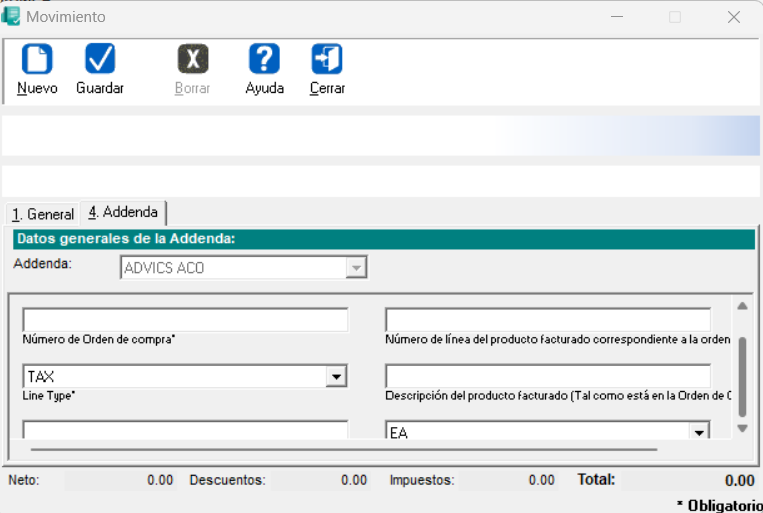Expand the Line Type dropdown showing TAX
The width and height of the screenshot is (763, 513).
click(337, 377)
